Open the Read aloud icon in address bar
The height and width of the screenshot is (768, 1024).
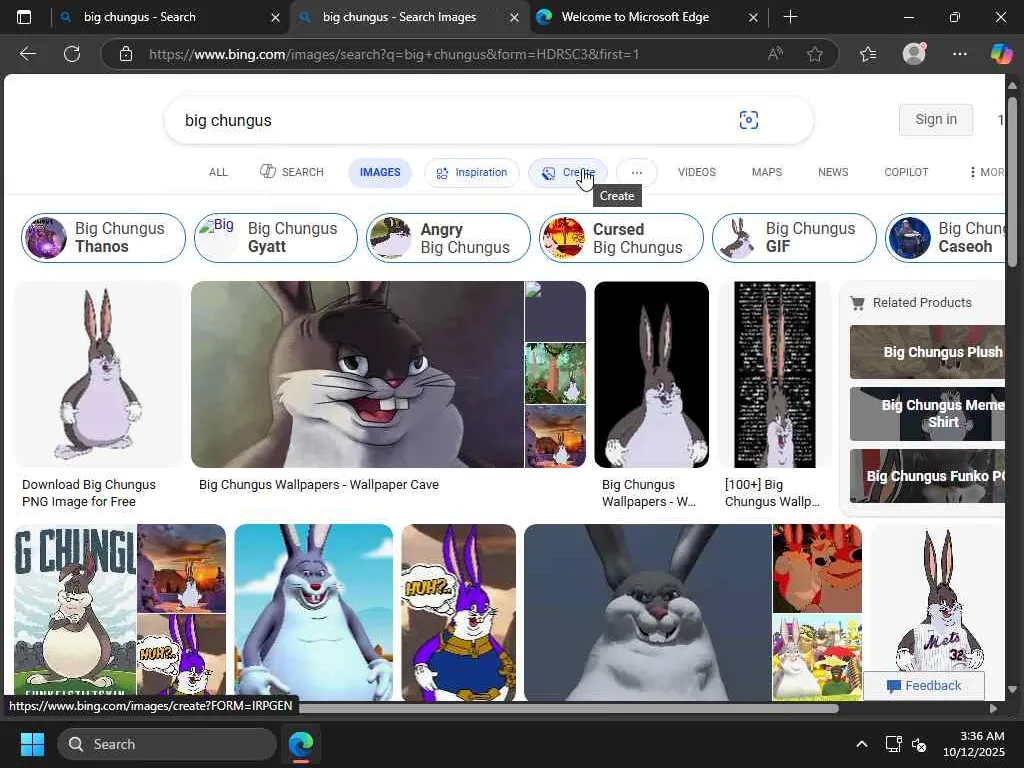775,54
